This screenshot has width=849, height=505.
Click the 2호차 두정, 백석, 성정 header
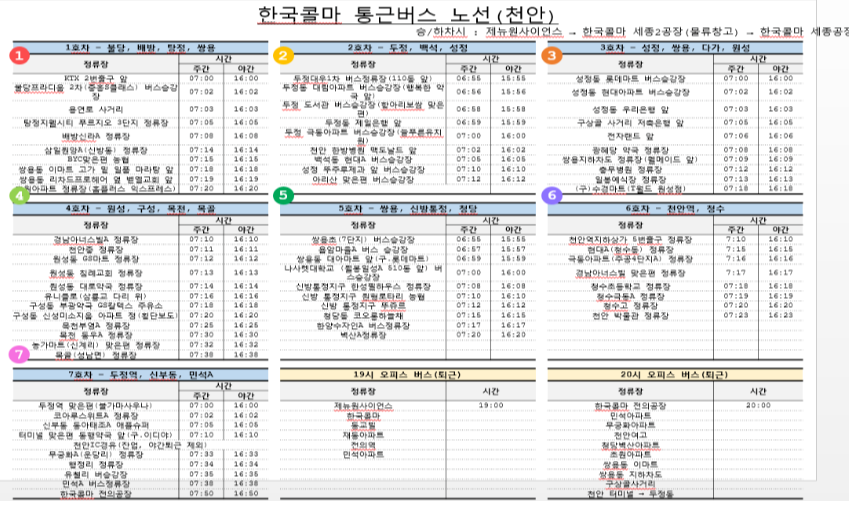click(x=408, y=48)
